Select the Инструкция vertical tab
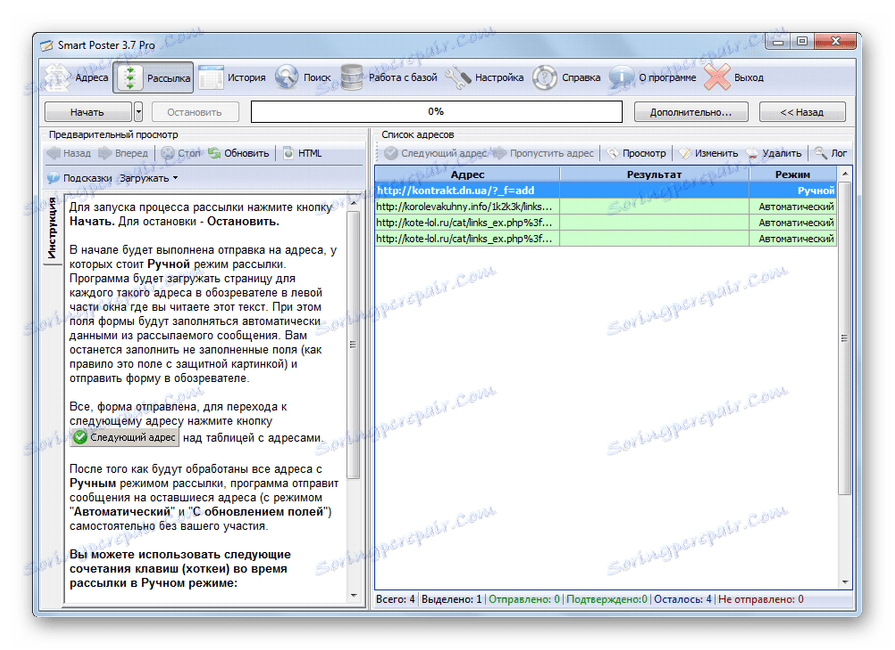The image size is (895, 650). [52, 228]
